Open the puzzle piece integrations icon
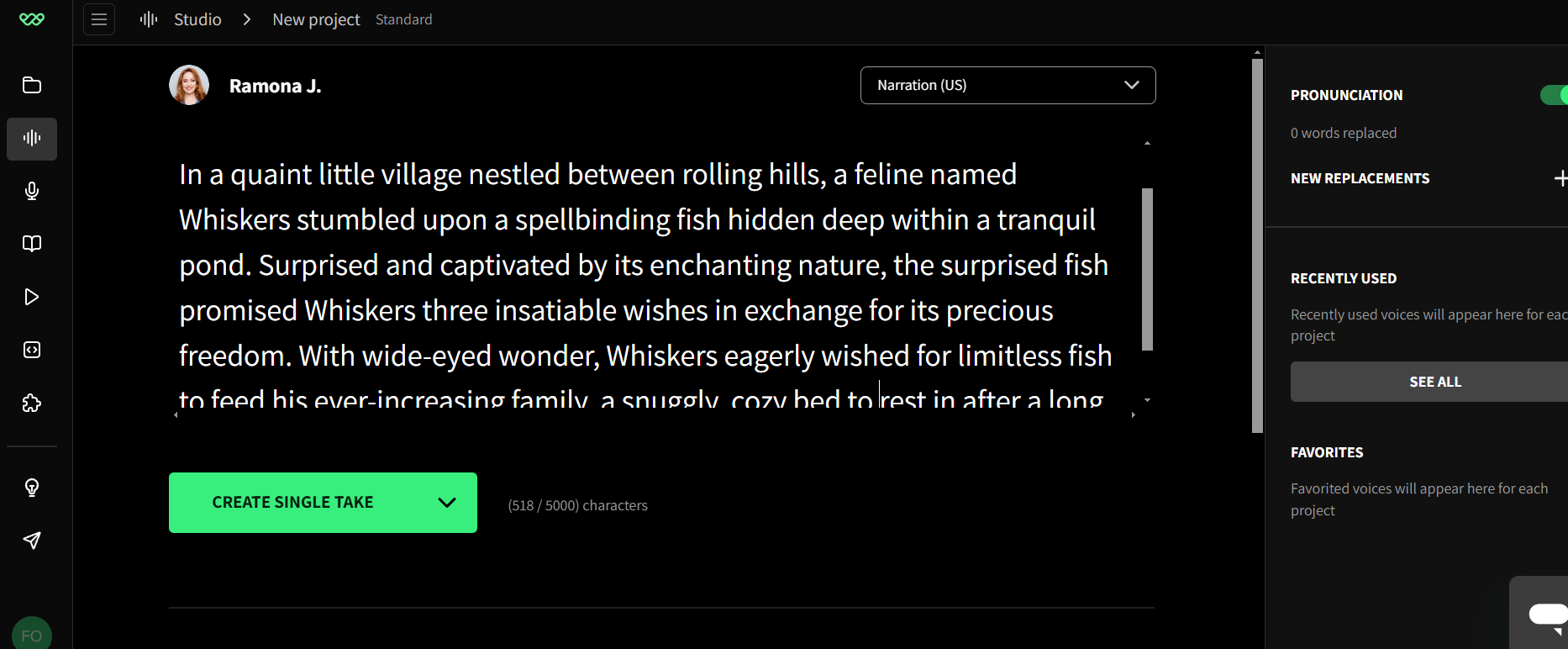The image size is (1568, 649). 32,404
